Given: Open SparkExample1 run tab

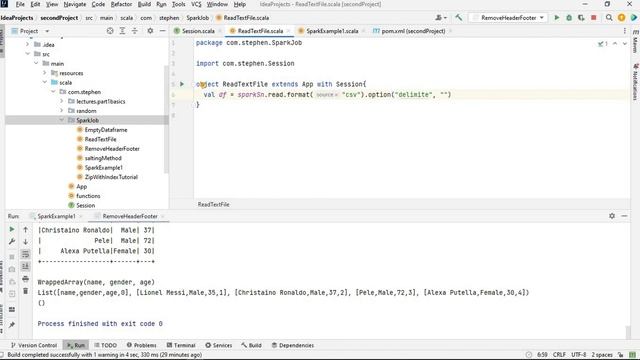Looking at the screenshot, I should [56, 216].
